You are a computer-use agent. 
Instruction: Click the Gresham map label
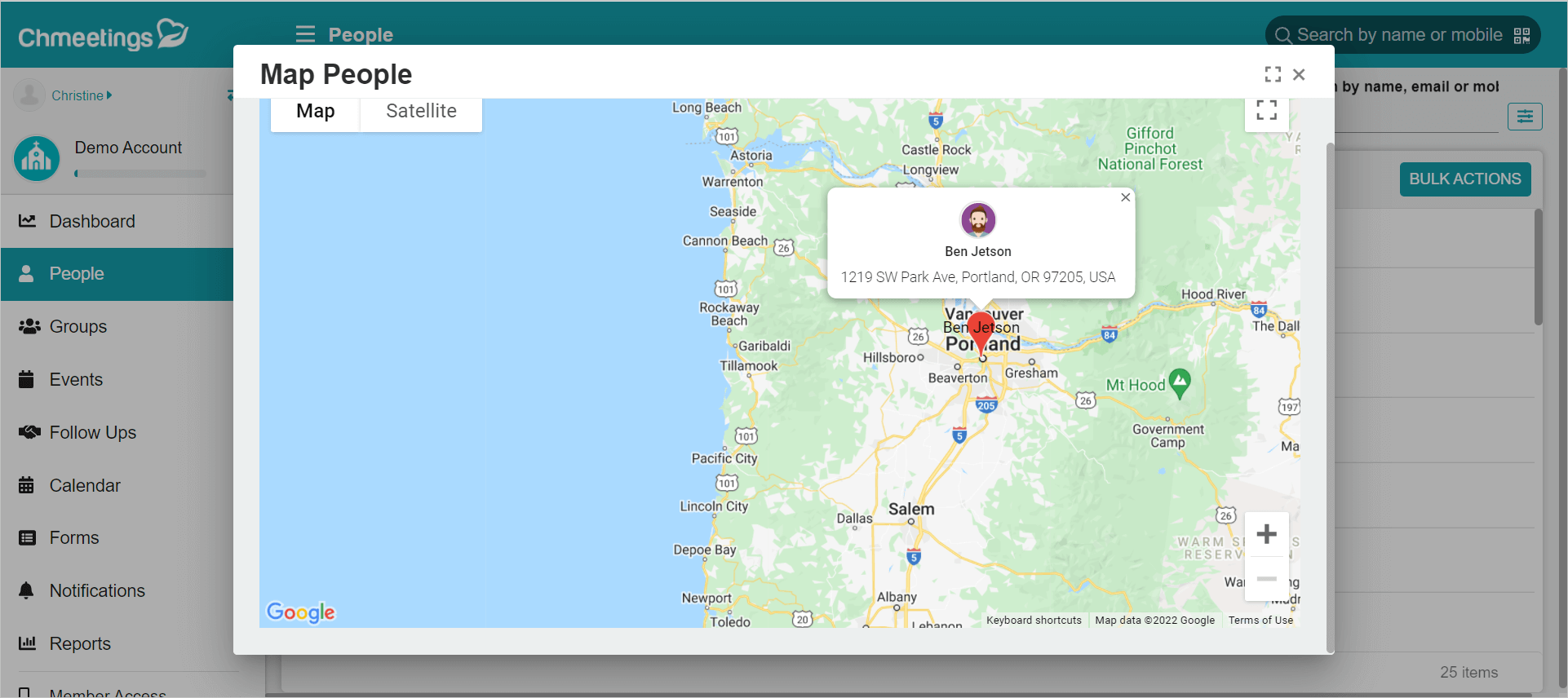[1031, 373]
